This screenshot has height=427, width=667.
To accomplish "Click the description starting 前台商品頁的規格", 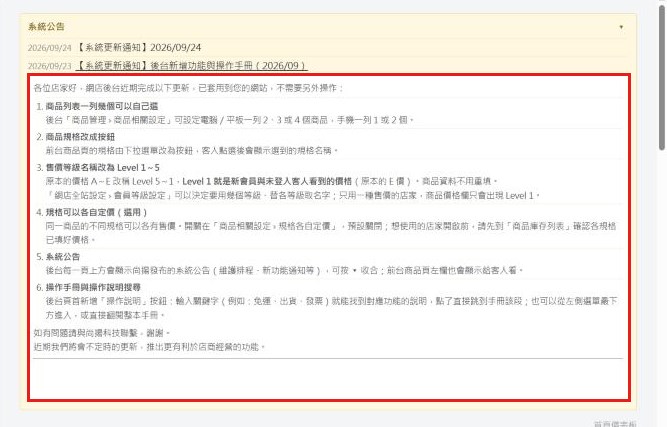I will pos(192,151).
